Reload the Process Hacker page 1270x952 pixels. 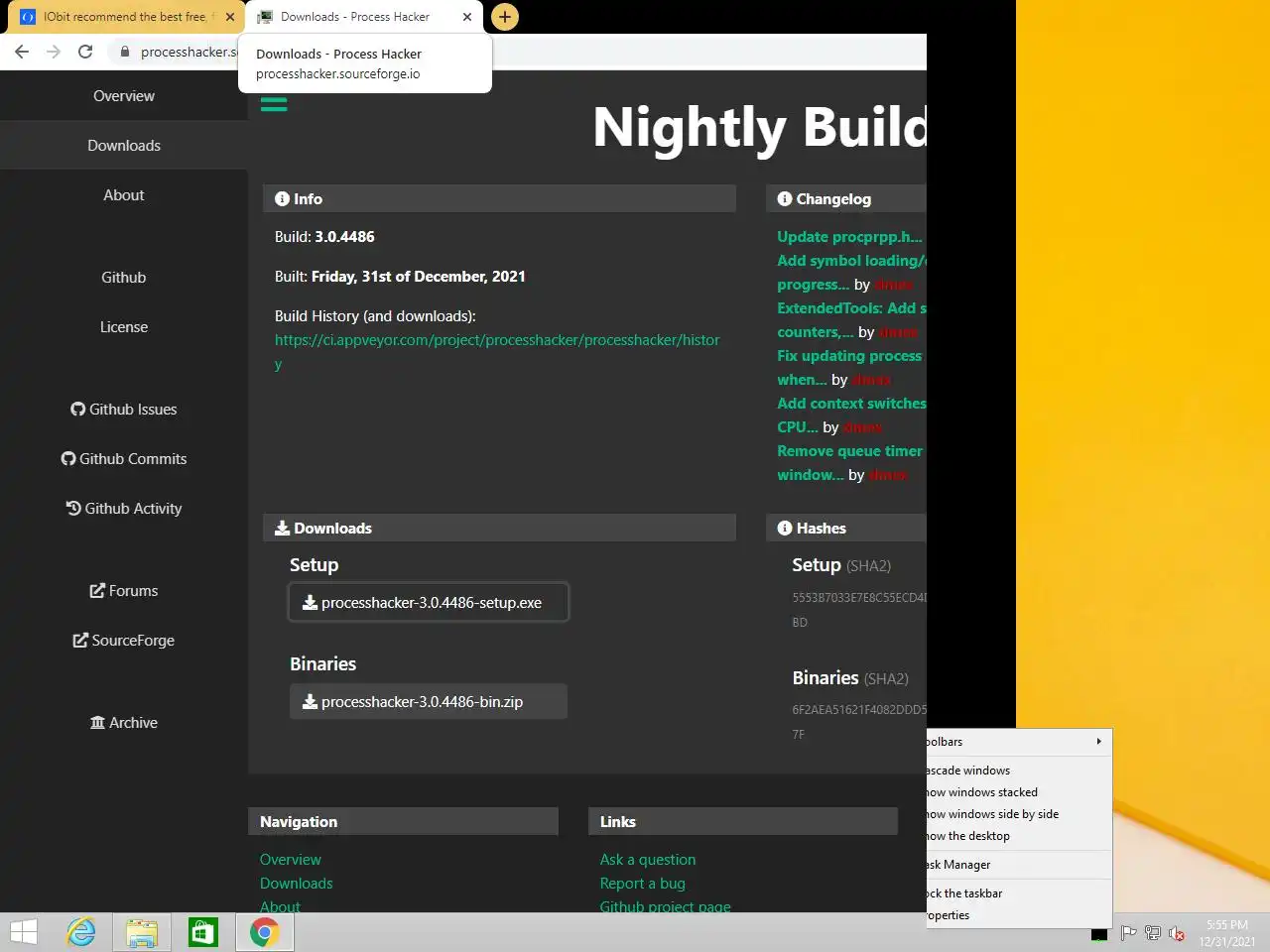tap(85, 52)
